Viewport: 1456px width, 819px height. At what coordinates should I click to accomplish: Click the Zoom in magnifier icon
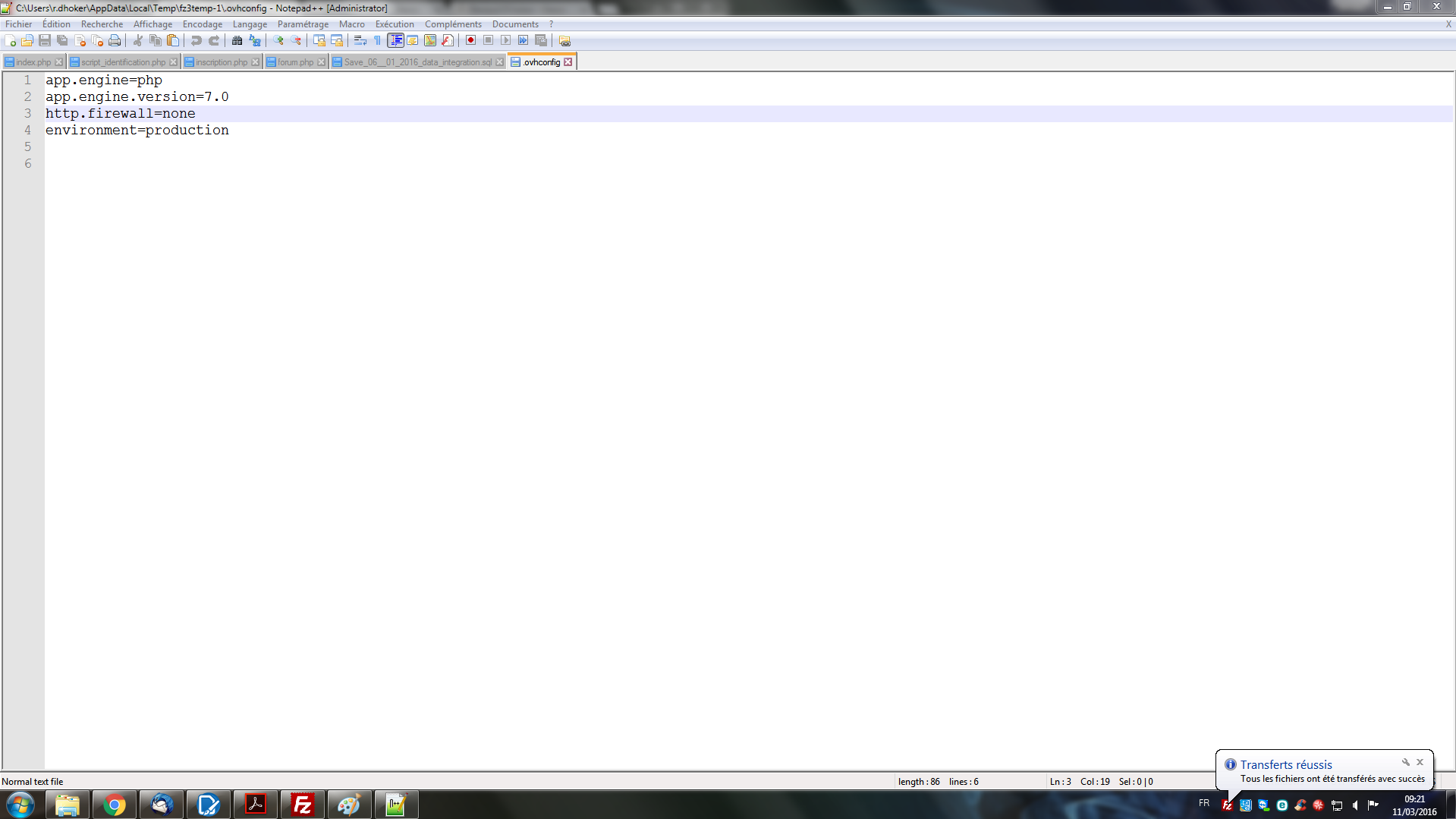pyautogui.click(x=278, y=41)
